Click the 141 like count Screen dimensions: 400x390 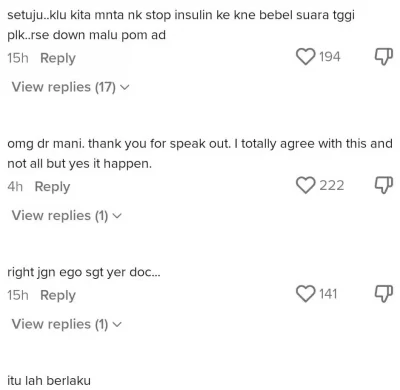(x=328, y=294)
